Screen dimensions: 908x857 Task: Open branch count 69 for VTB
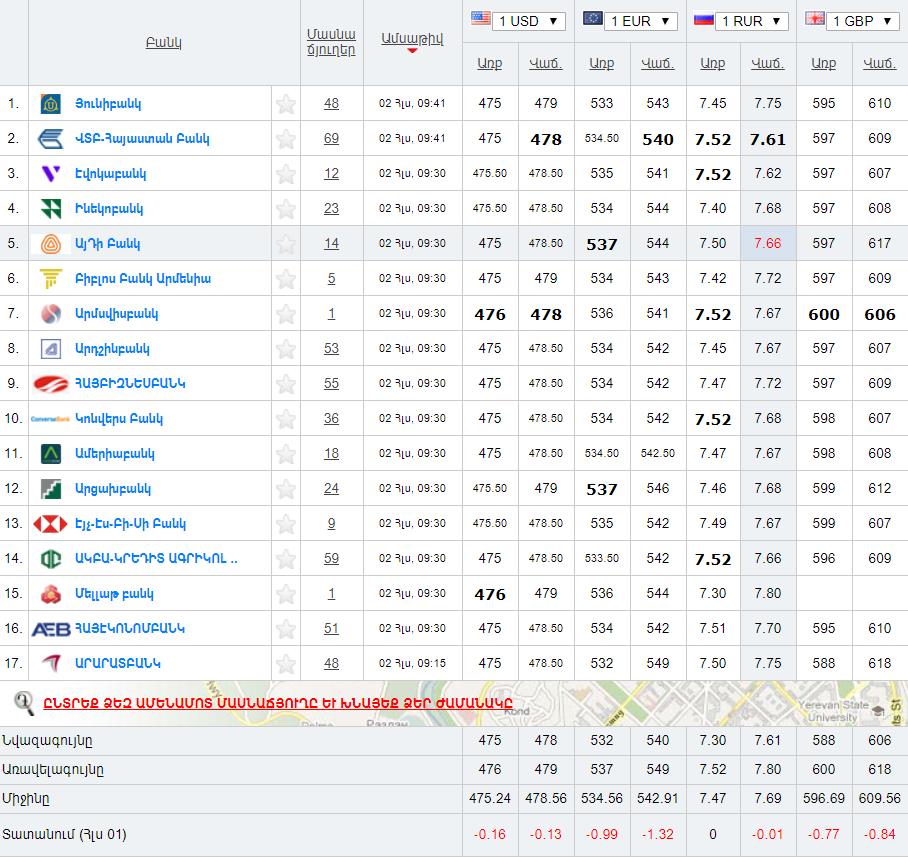click(331, 139)
